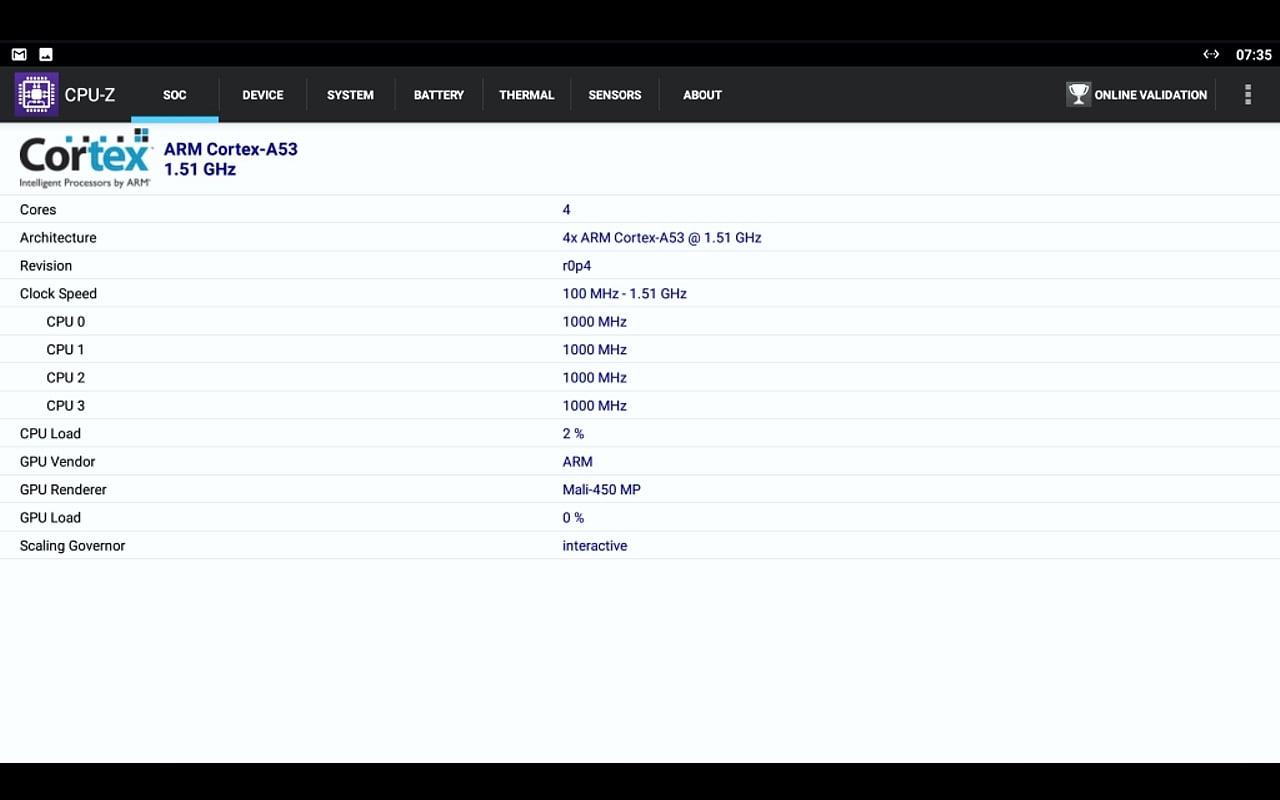Select the Cores row label

pos(38,210)
